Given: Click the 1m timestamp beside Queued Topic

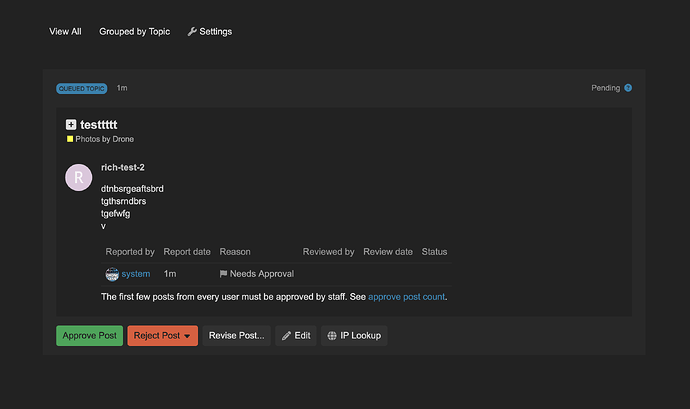Looking at the screenshot, I should (x=122, y=88).
